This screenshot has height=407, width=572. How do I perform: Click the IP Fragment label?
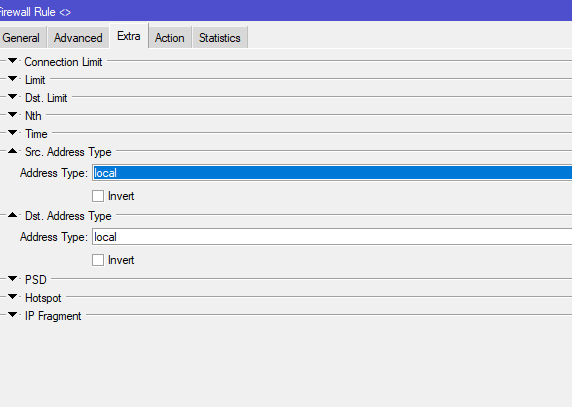[x=53, y=316]
